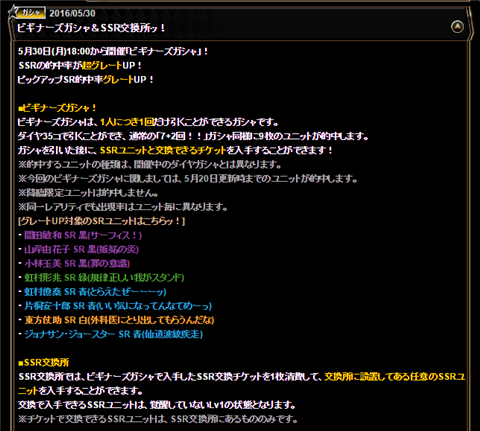Select unit 間田敏和 SR 黒(サーフィス！)
The image size is (480, 431).
(83, 235)
